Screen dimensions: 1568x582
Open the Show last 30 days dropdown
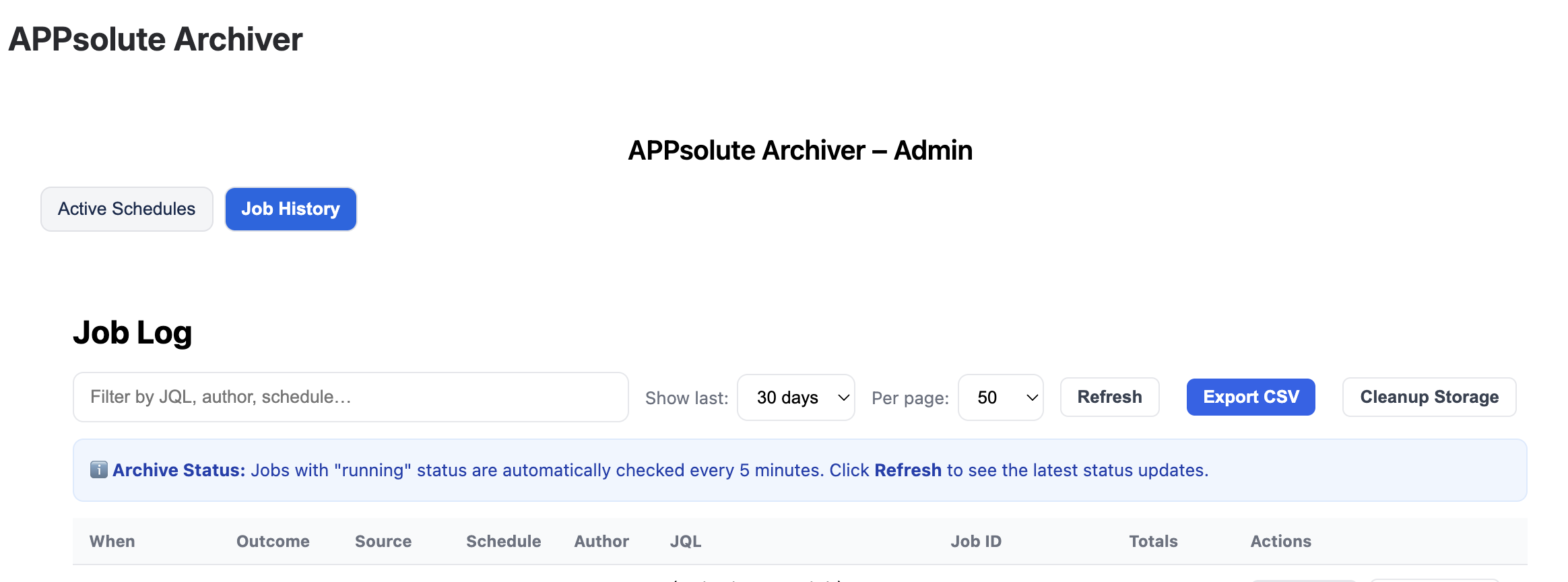[795, 397]
